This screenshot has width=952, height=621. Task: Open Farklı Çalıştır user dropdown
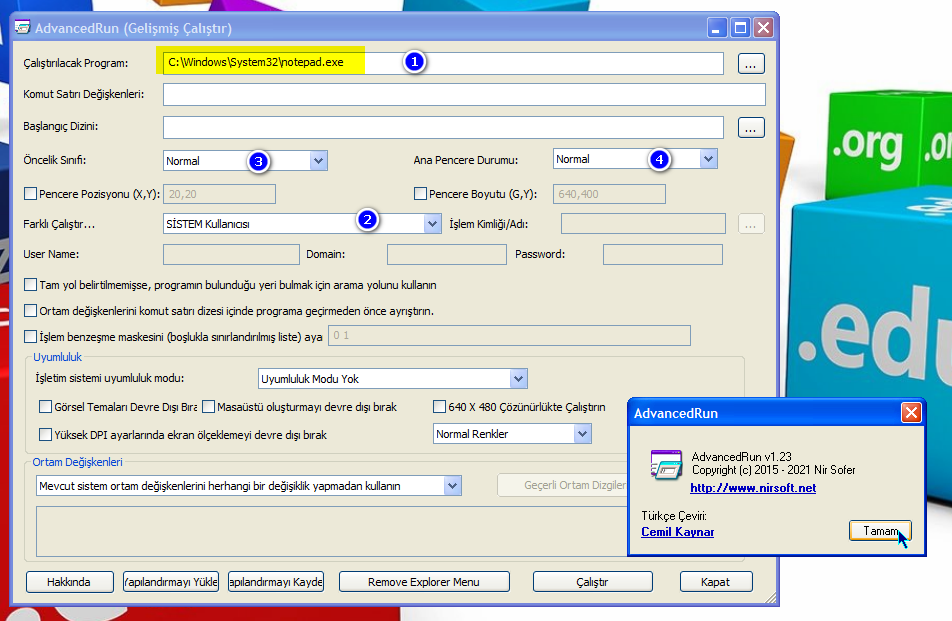coord(432,223)
